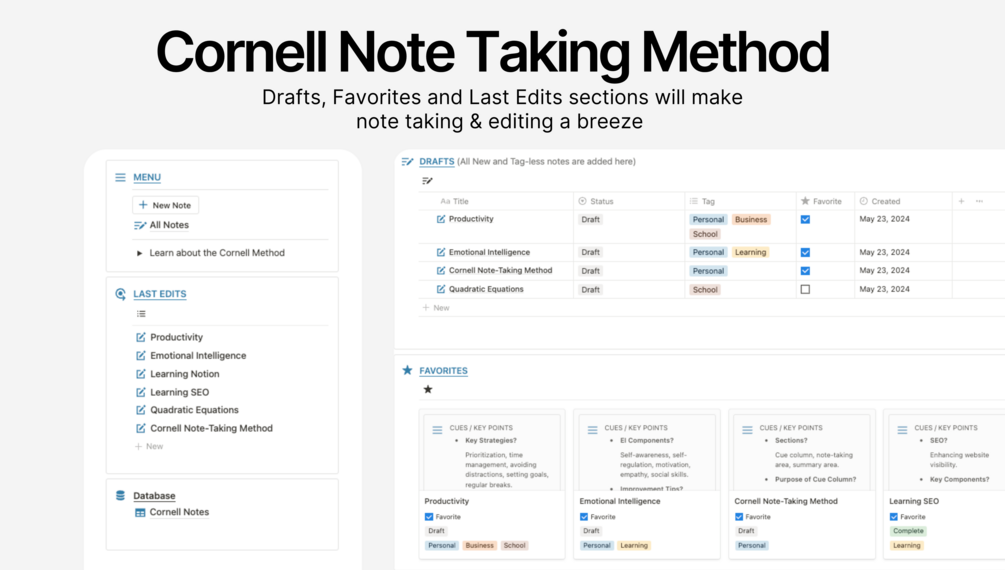Viewport: 1005px width, 570px height.
Task: Click the star icon next to FAVORITES heading
Action: (x=407, y=370)
